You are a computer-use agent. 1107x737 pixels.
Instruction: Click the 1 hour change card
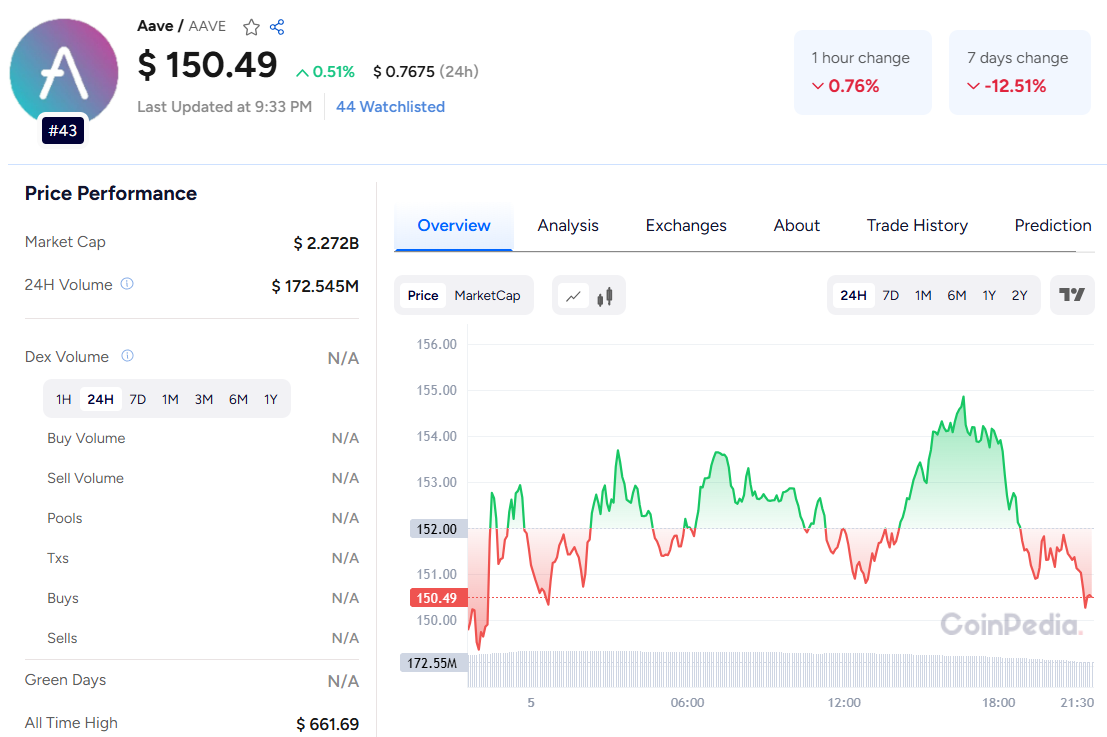pos(863,72)
